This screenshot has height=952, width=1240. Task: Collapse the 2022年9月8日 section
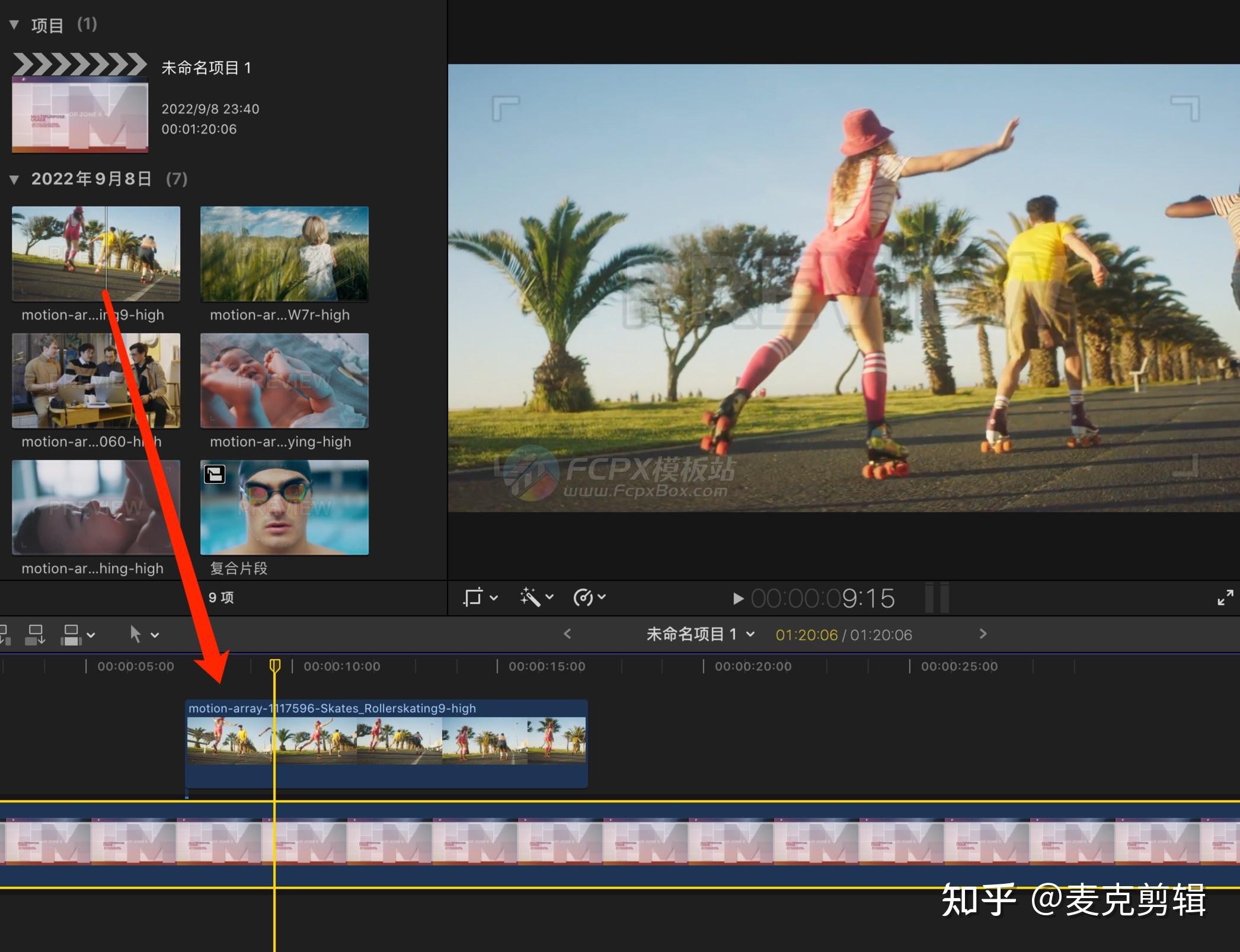[x=15, y=178]
